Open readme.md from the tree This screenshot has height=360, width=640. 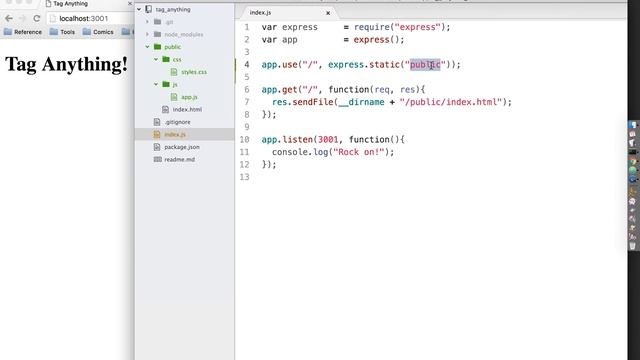(x=179, y=160)
